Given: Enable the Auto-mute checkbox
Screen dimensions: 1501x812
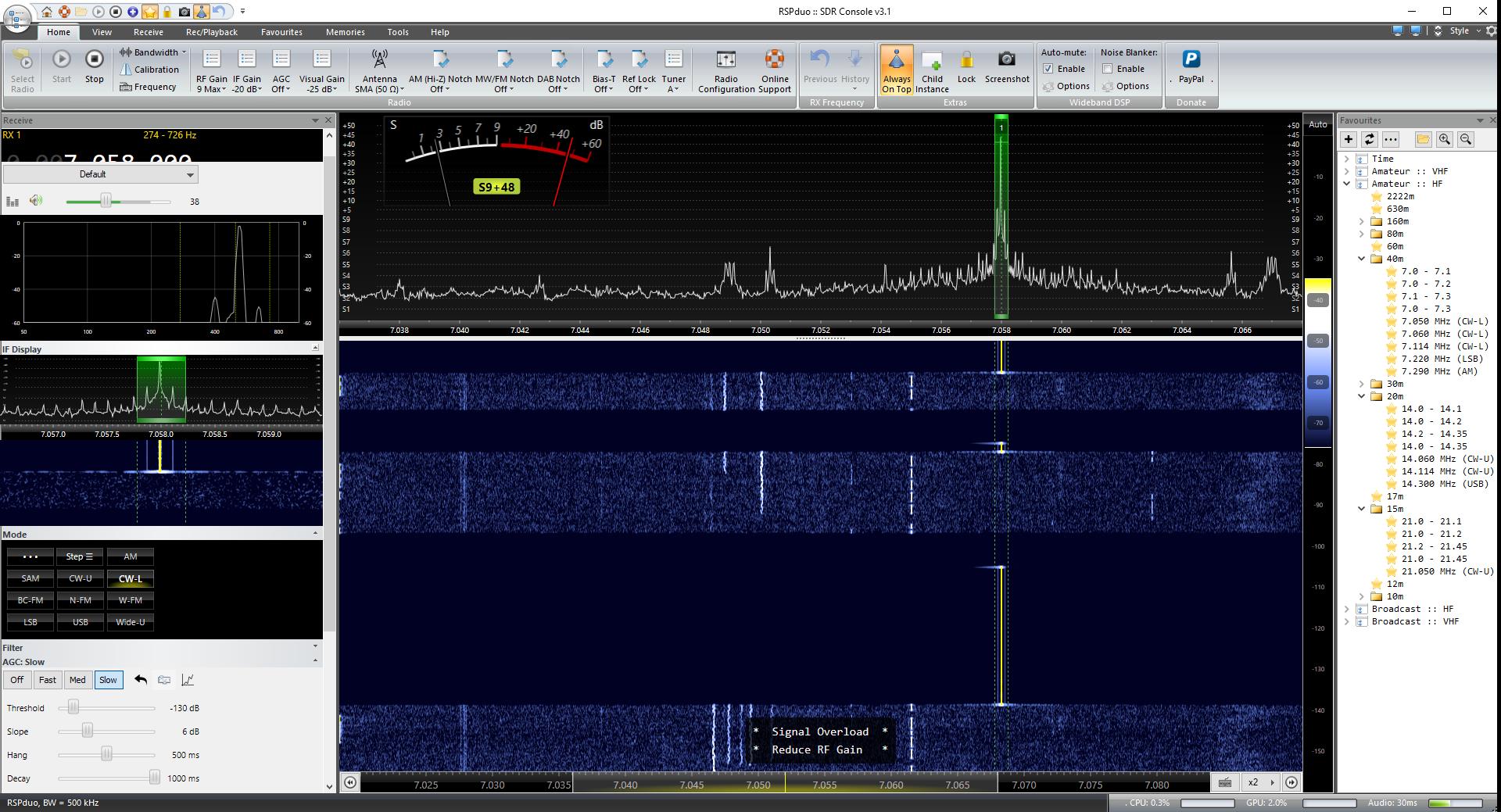Looking at the screenshot, I should point(1048,69).
